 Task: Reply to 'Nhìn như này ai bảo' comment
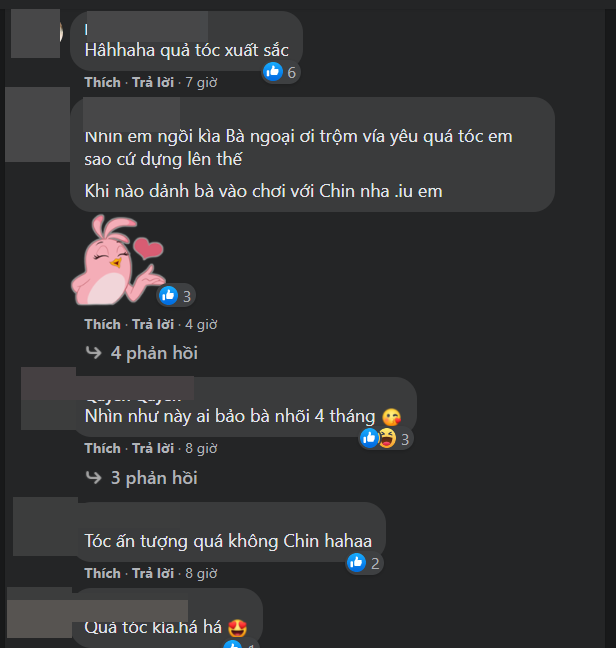click(153, 448)
